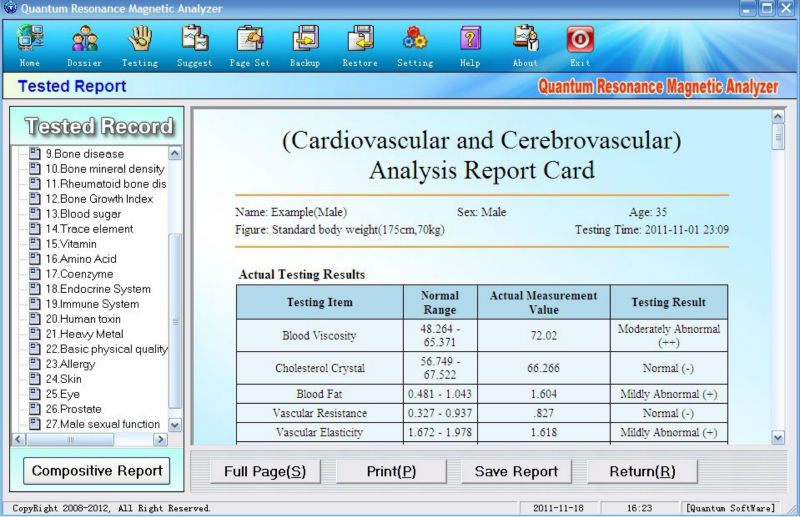Select the 23.Allergy record

tap(70, 364)
